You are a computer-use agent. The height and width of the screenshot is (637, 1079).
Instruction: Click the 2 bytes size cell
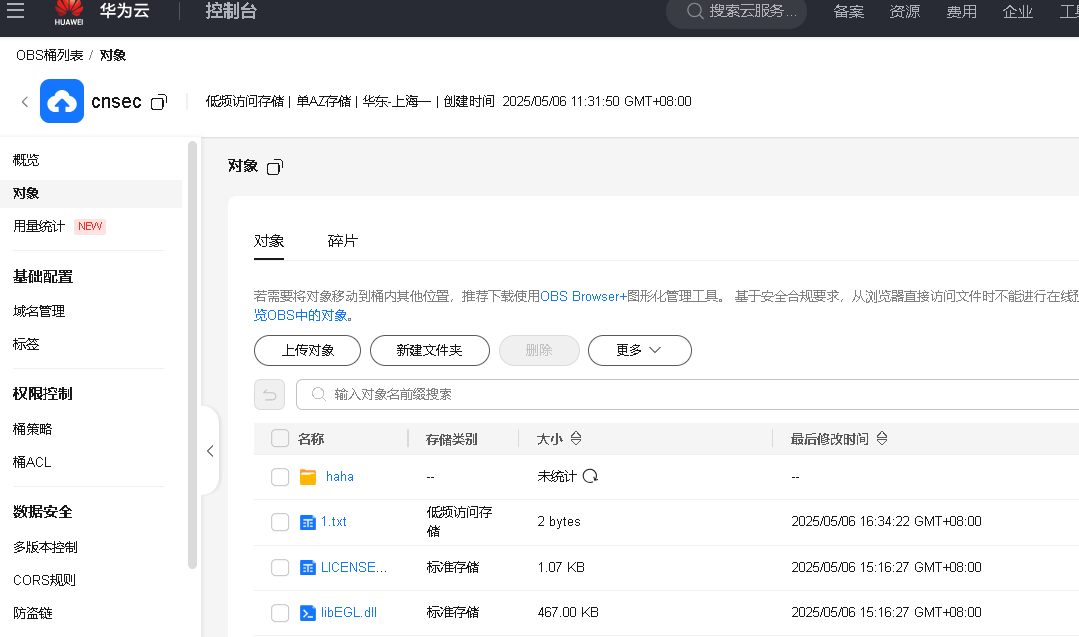[x=559, y=522]
